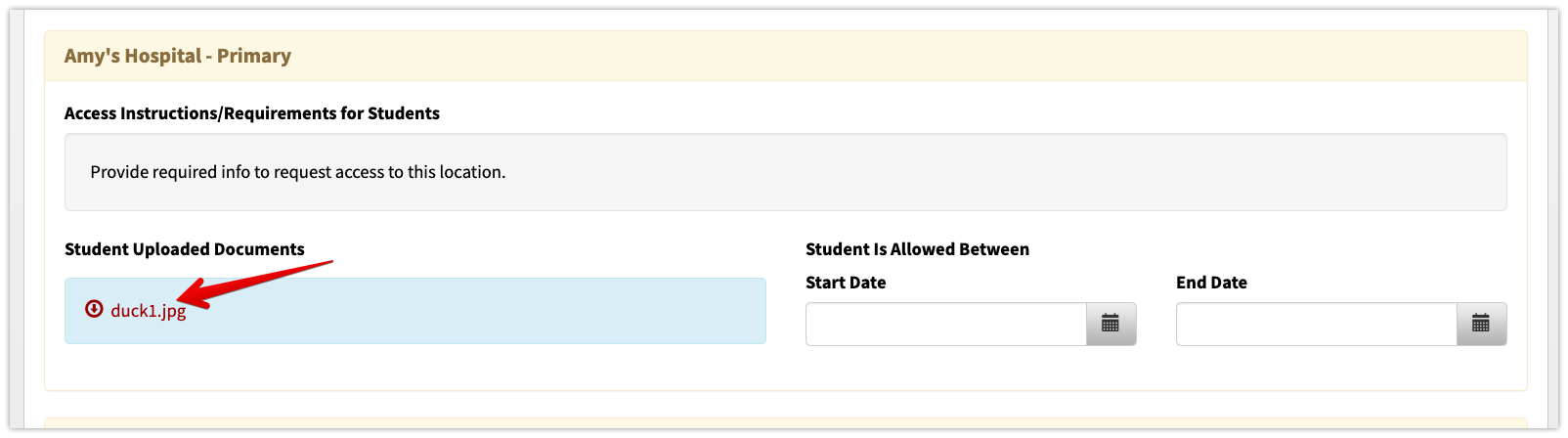Click the Student Is Allowed Between heading
The width and height of the screenshot is (1568, 438).
click(x=917, y=249)
